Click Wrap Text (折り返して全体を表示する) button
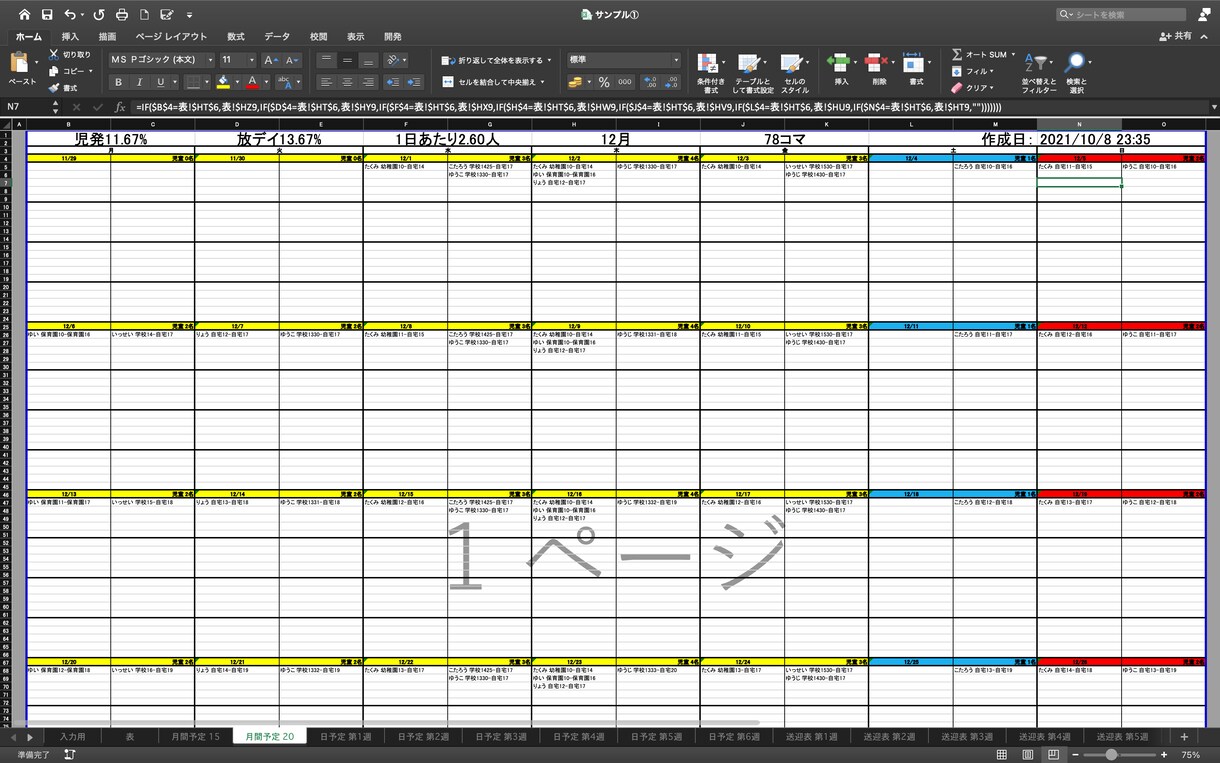This screenshot has width=1220, height=763. (x=495, y=60)
